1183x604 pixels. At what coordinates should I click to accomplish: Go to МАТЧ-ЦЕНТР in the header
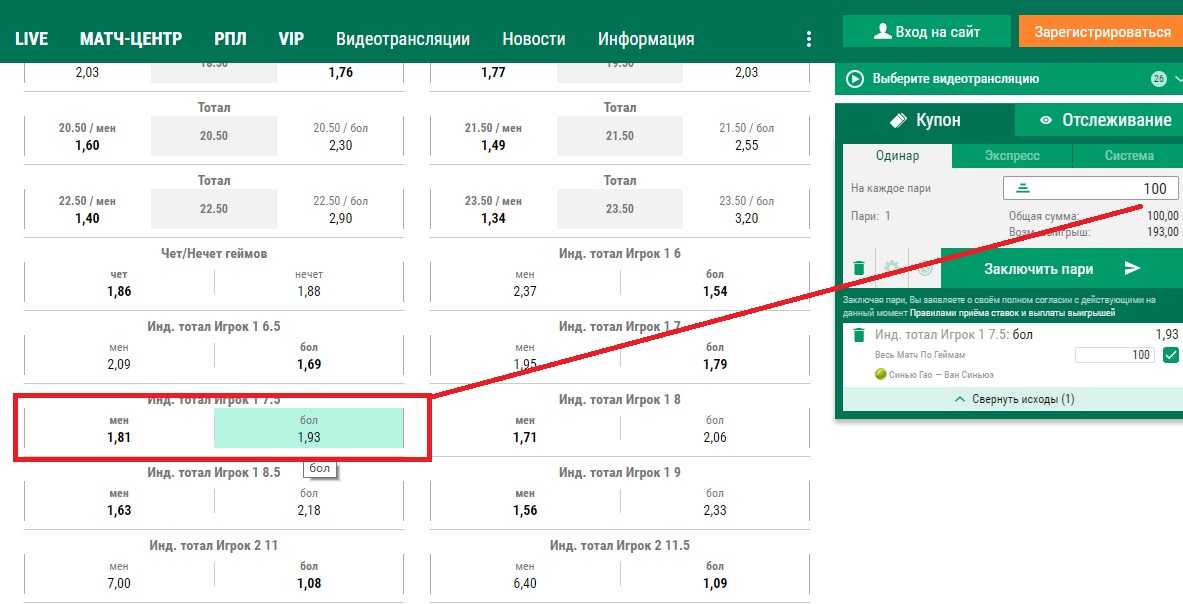point(131,39)
